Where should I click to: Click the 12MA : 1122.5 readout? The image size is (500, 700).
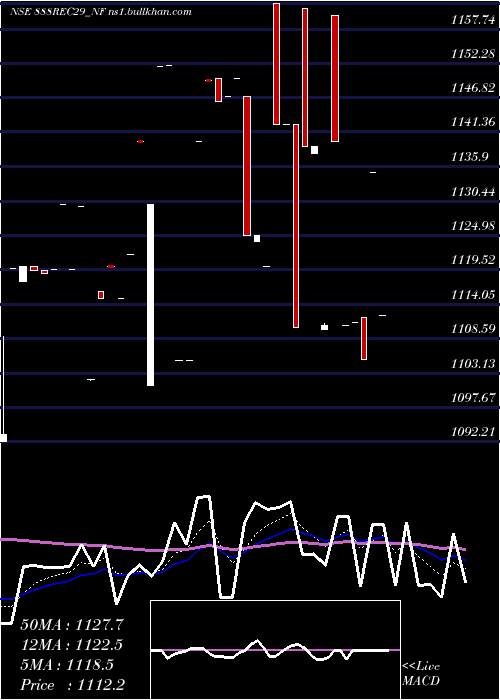pos(72,645)
